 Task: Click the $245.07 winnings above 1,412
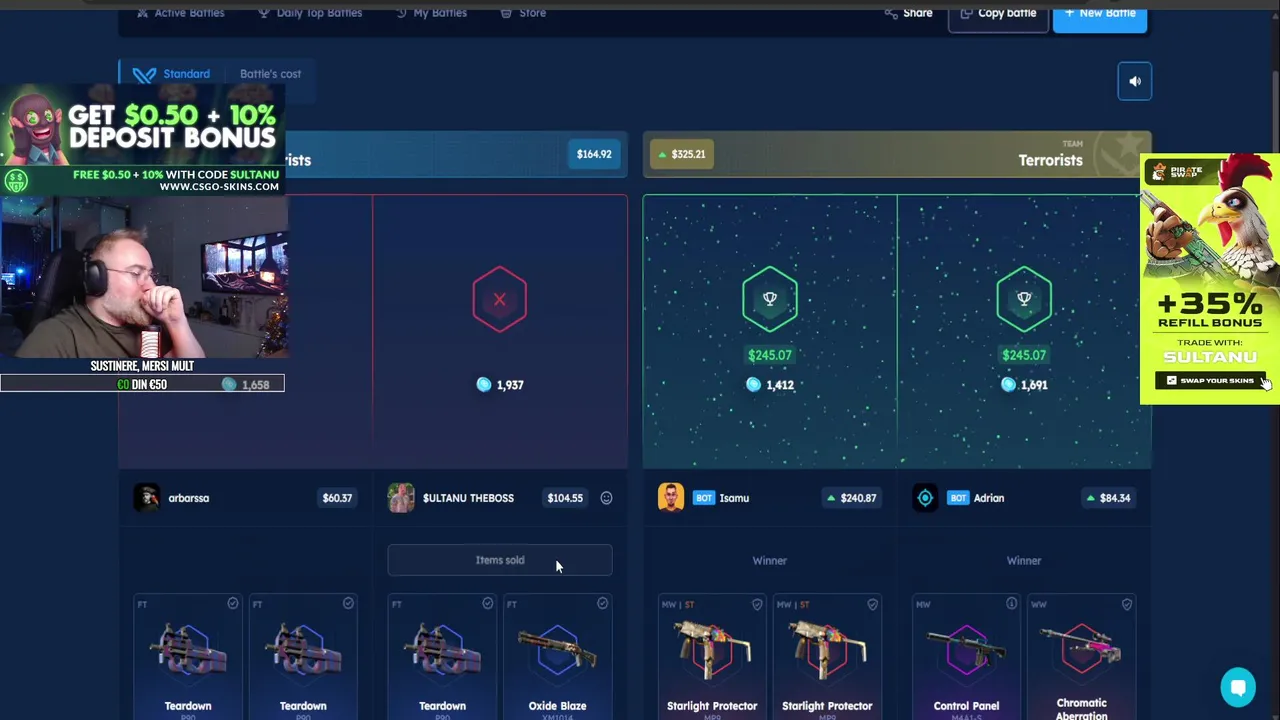770,355
